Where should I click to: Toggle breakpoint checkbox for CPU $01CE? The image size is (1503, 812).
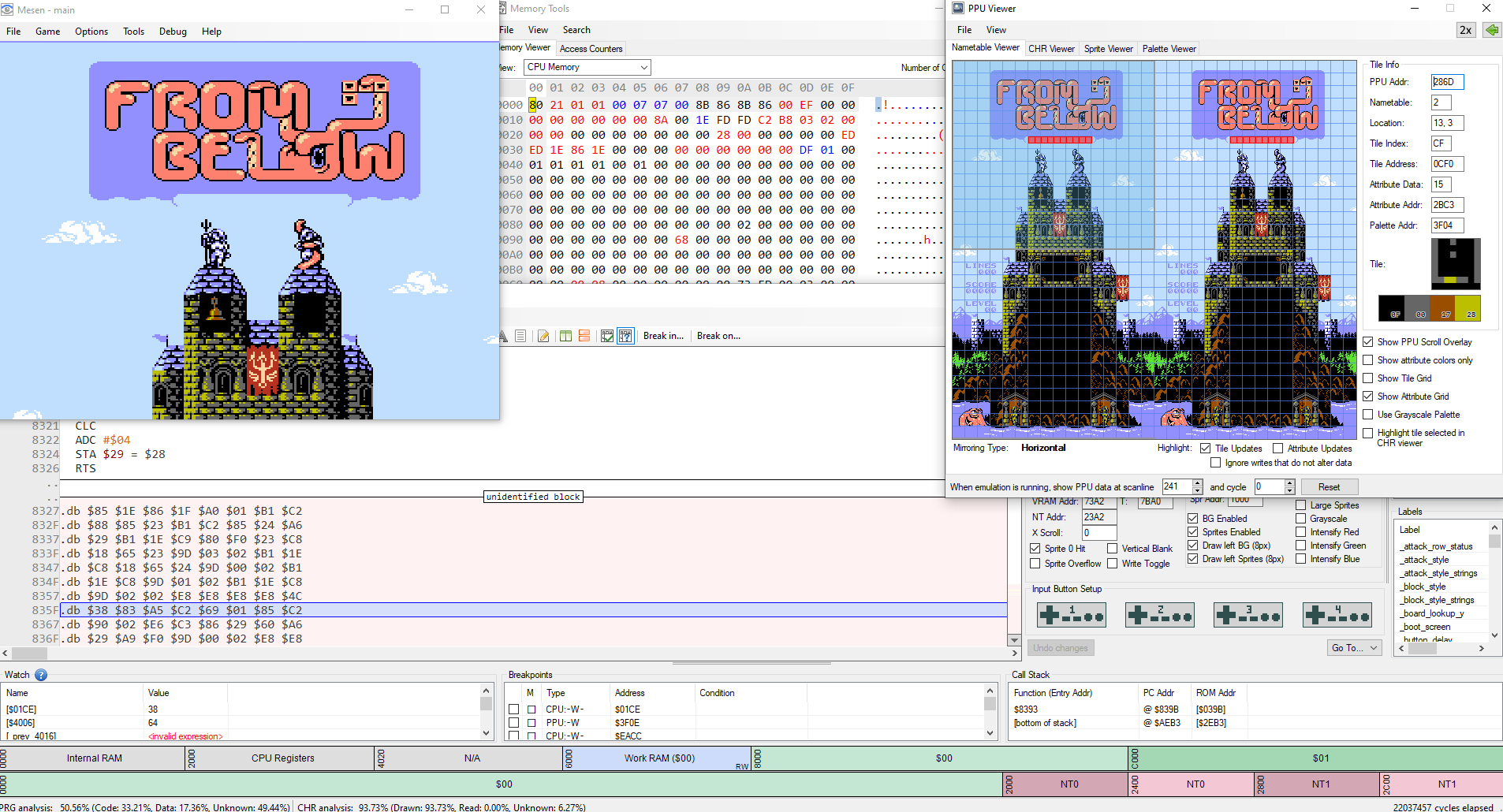(x=513, y=710)
